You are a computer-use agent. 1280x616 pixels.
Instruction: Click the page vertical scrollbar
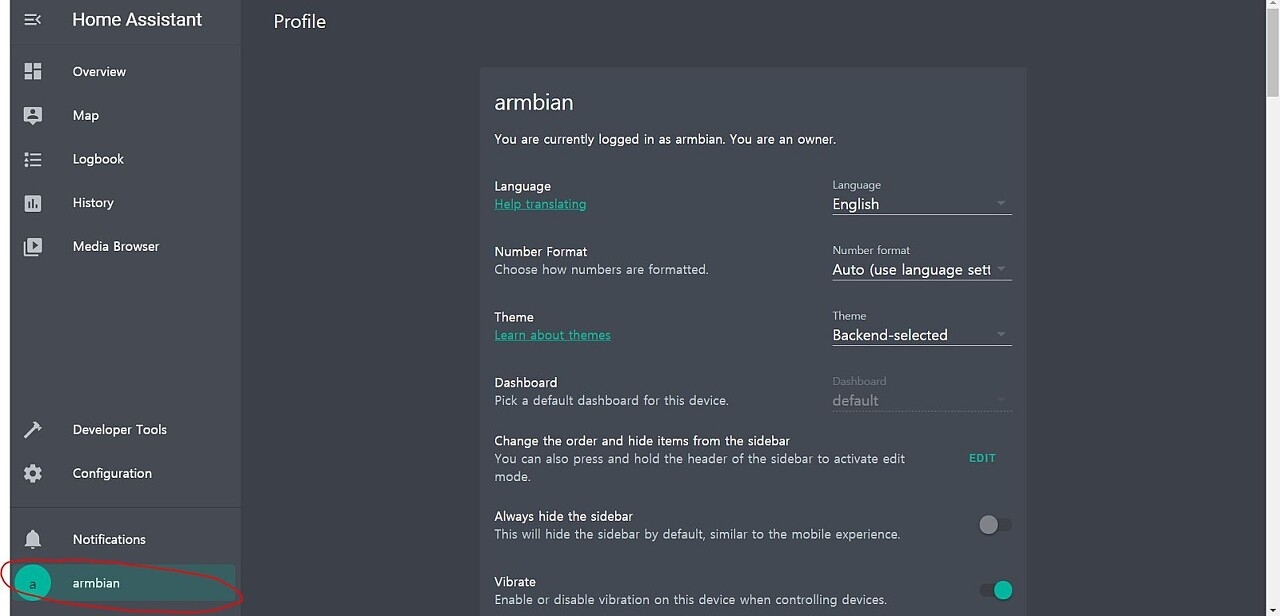click(x=1272, y=308)
